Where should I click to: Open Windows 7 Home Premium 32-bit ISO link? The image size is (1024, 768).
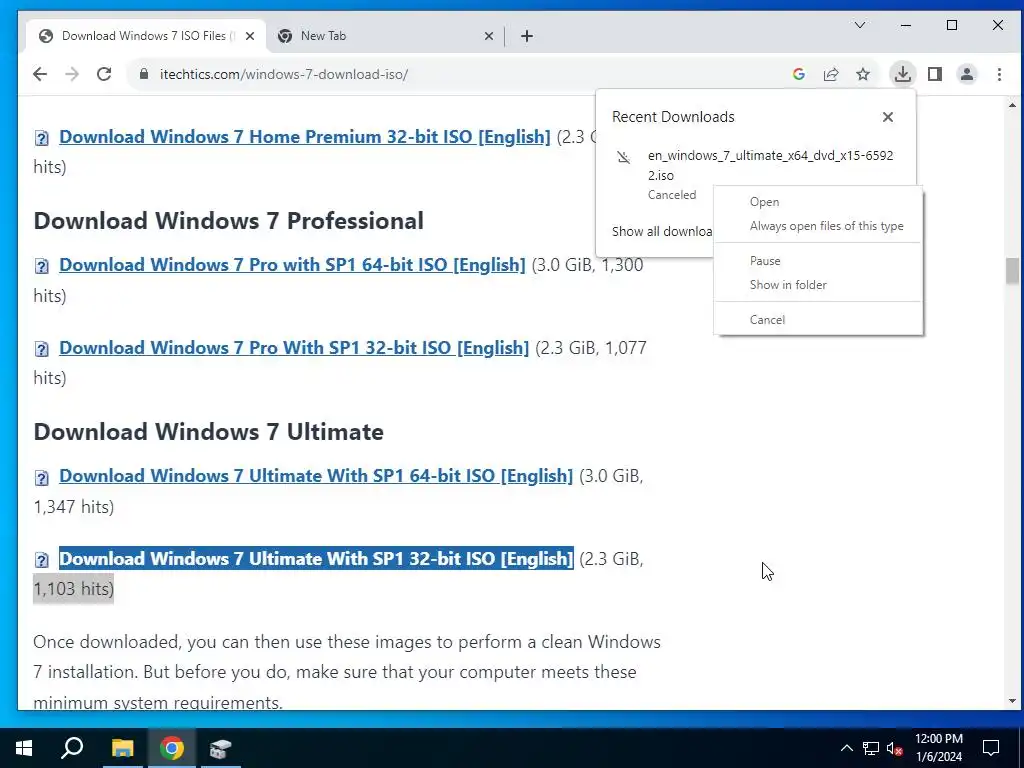pyautogui.click(x=305, y=136)
